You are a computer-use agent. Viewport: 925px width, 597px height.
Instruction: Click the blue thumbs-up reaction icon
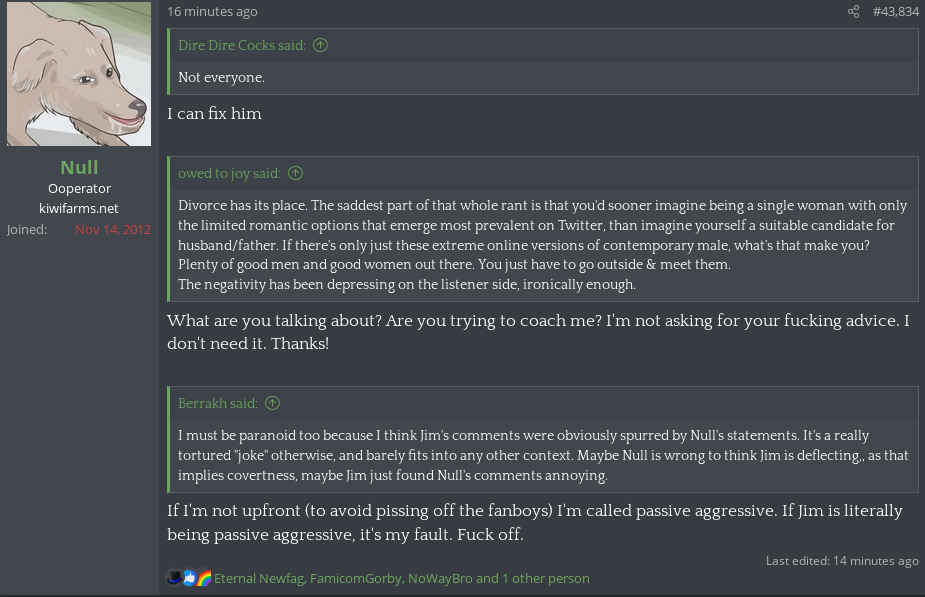(x=189, y=578)
